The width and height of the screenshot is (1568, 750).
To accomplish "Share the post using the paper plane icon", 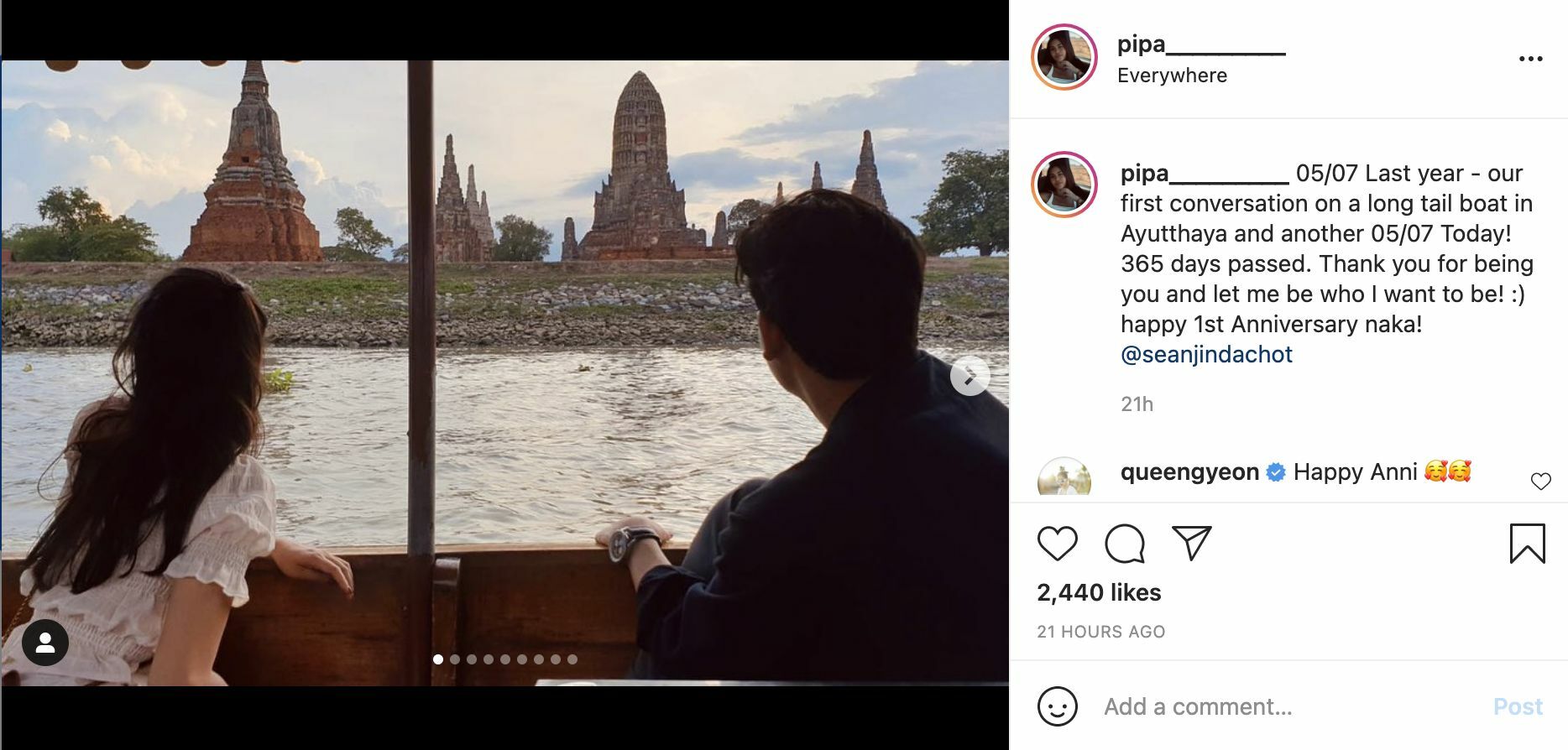I will 1189,545.
